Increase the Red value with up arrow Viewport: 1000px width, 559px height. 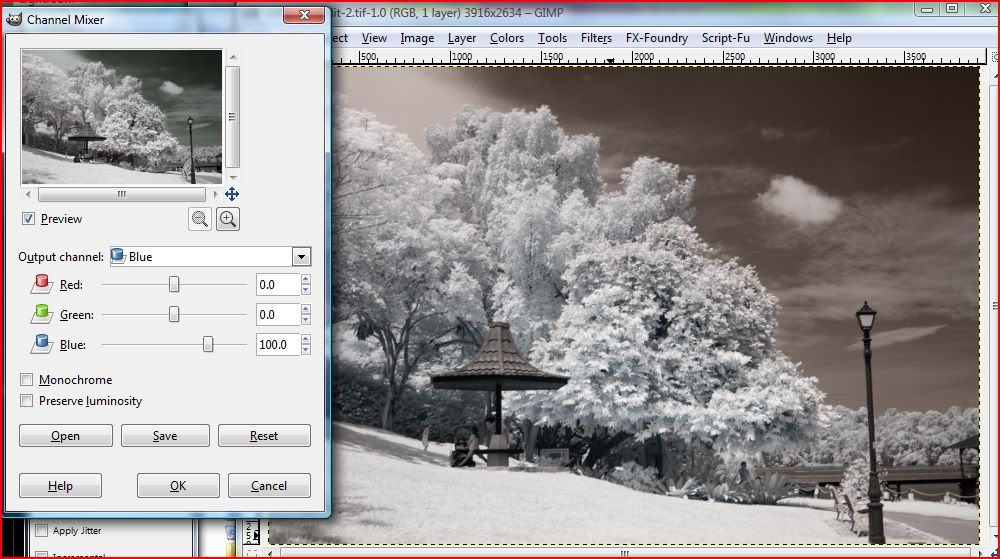(x=305, y=280)
